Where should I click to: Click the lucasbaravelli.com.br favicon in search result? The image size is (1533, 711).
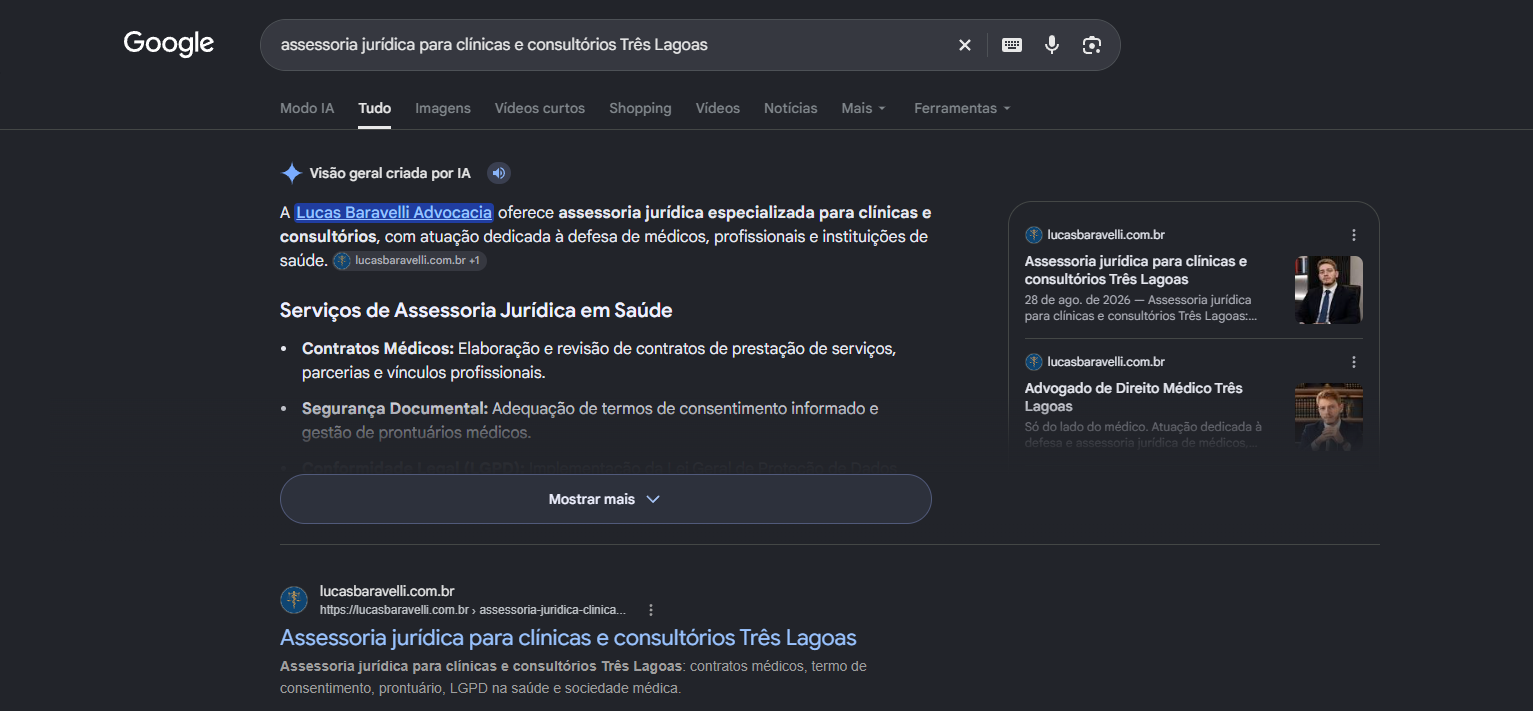[x=294, y=600]
